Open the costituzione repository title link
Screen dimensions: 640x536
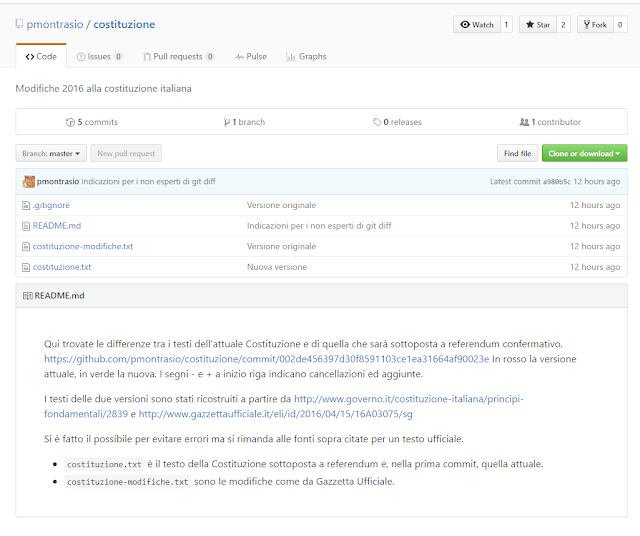(124, 24)
